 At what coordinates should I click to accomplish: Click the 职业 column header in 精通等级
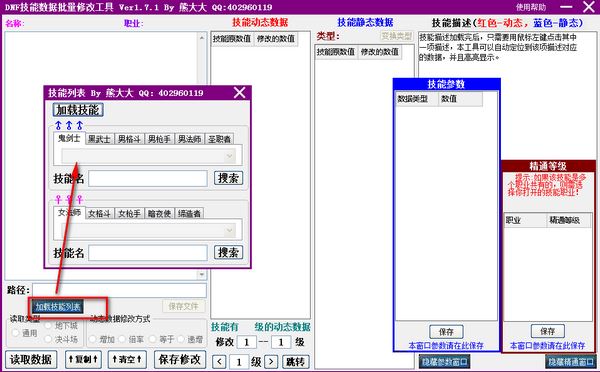525,220
